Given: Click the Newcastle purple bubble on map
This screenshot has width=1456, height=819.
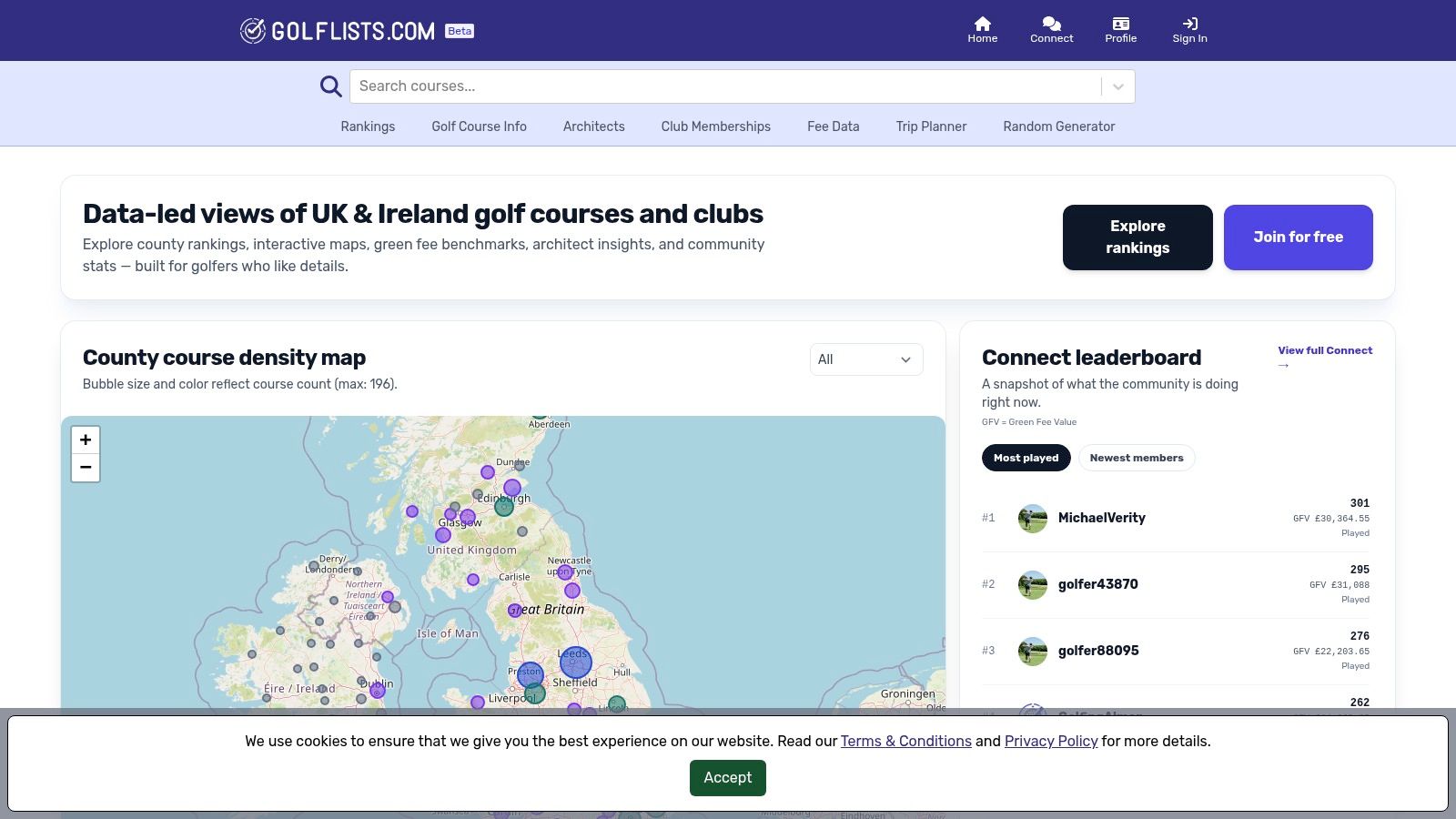Looking at the screenshot, I should (x=565, y=572).
